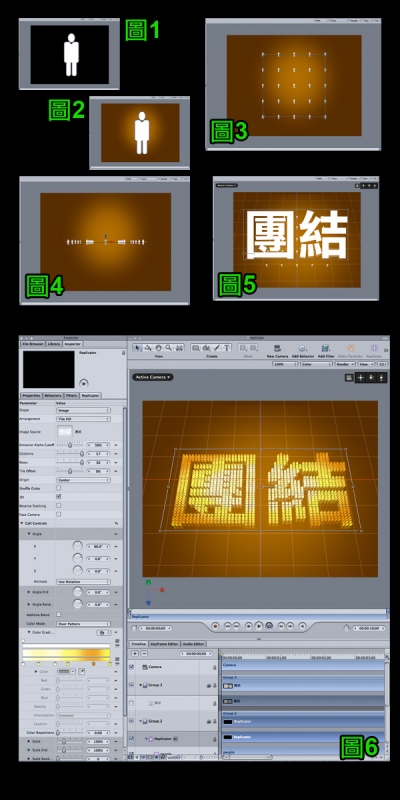400x800 pixels.
Task: Select the Walk 3D View tool
Action: tap(179, 348)
